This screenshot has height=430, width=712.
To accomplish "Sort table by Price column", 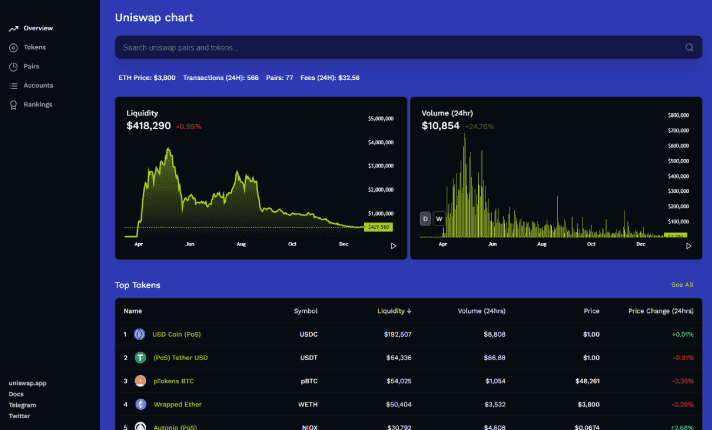I will tap(591, 311).
